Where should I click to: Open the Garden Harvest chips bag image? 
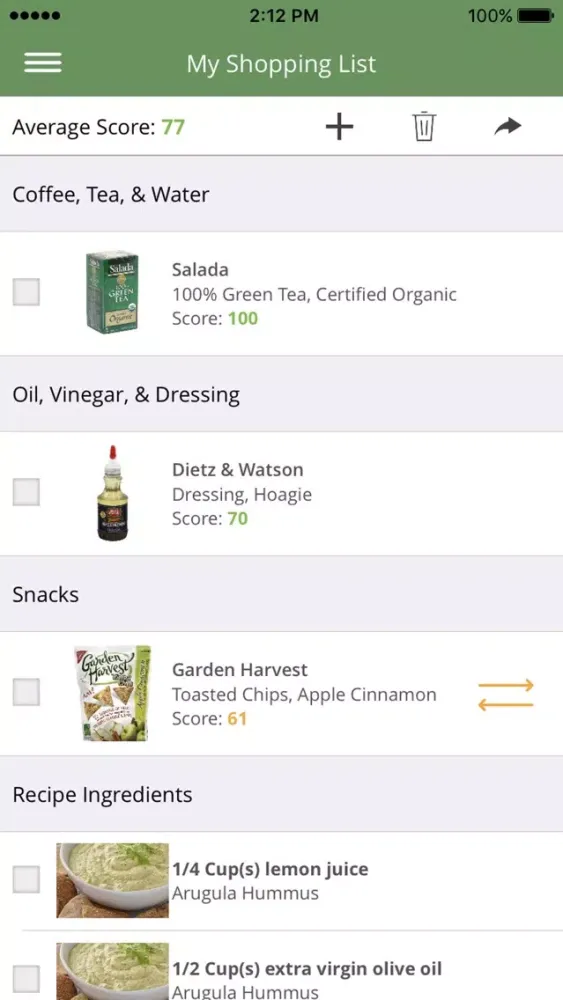112,693
